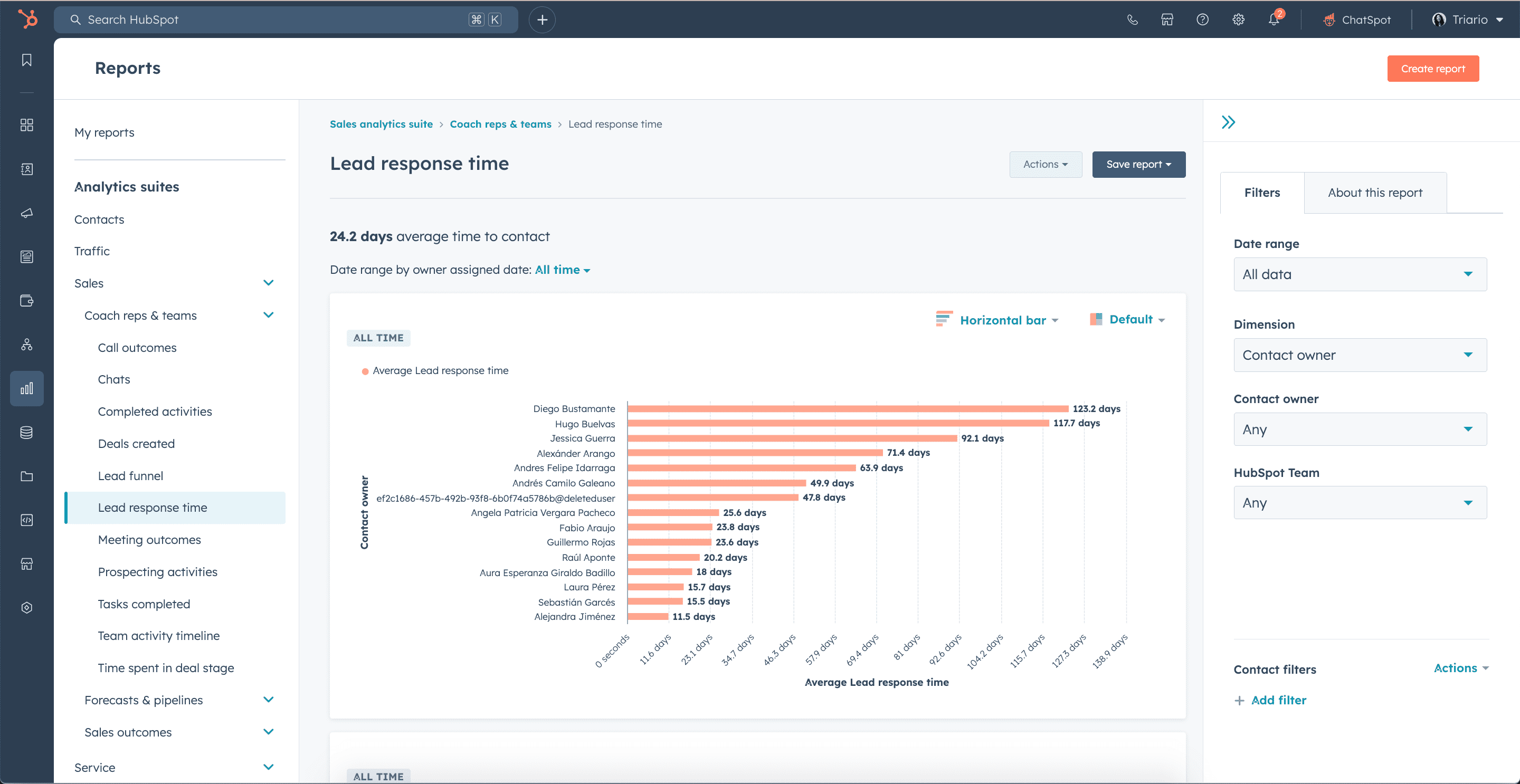Click the settings gear icon in top bar
Image resolution: width=1520 pixels, height=784 pixels.
click(x=1237, y=19)
